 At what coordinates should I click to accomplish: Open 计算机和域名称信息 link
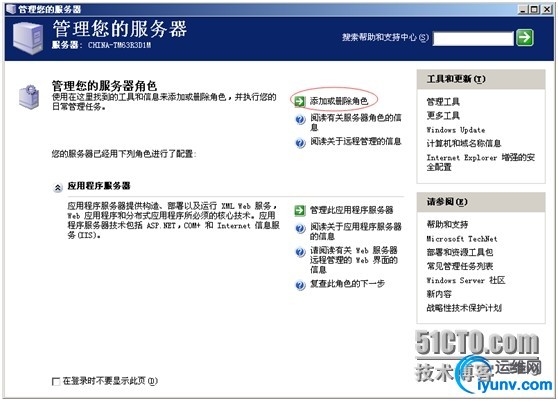pyautogui.click(x=464, y=143)
